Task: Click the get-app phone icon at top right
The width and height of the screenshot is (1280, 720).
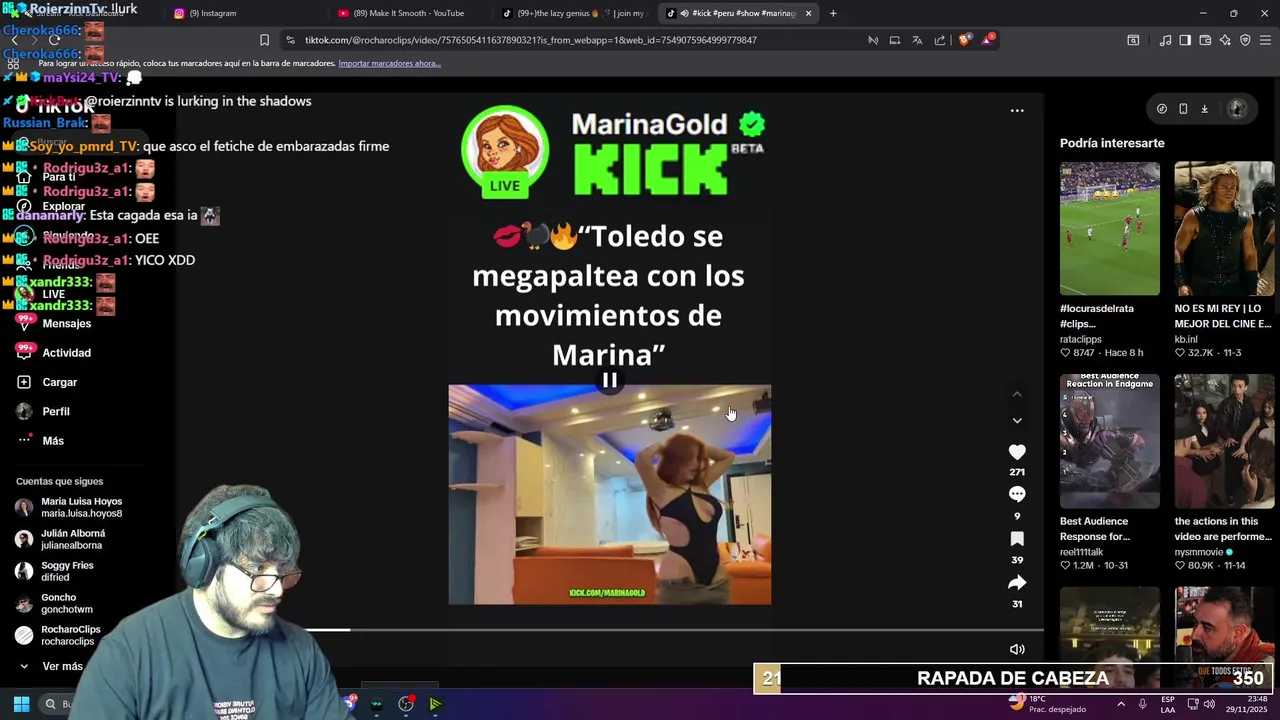Action: point(1183,109)
